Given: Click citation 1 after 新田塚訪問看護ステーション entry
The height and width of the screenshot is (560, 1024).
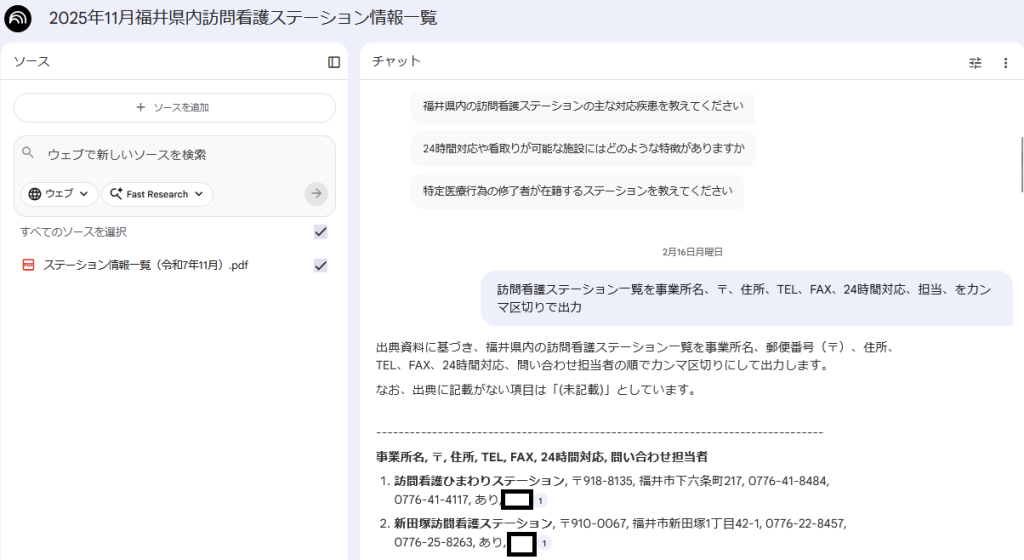Looking at the screenshot, I should pos(546,543).
